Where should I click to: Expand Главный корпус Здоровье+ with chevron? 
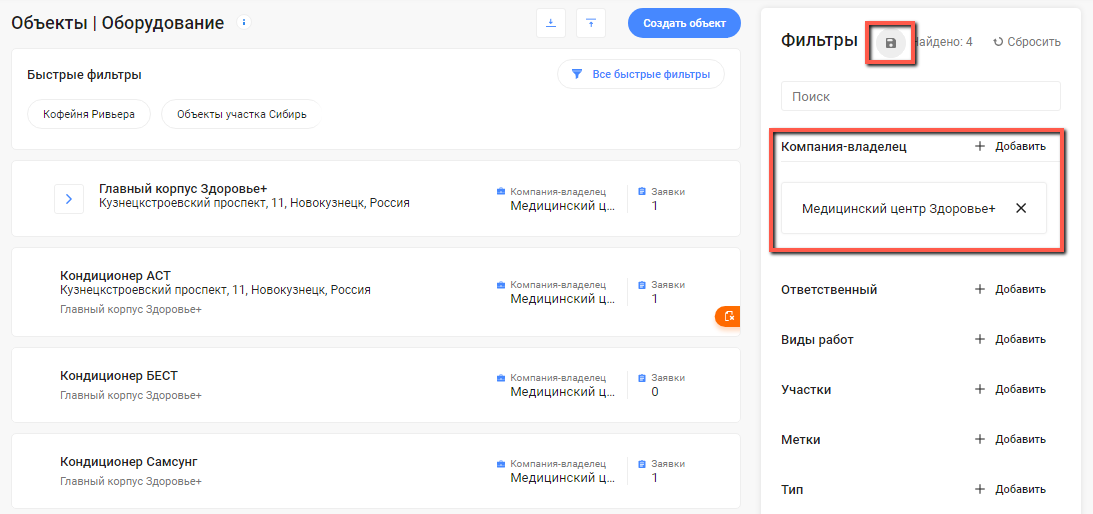point(69,199)
